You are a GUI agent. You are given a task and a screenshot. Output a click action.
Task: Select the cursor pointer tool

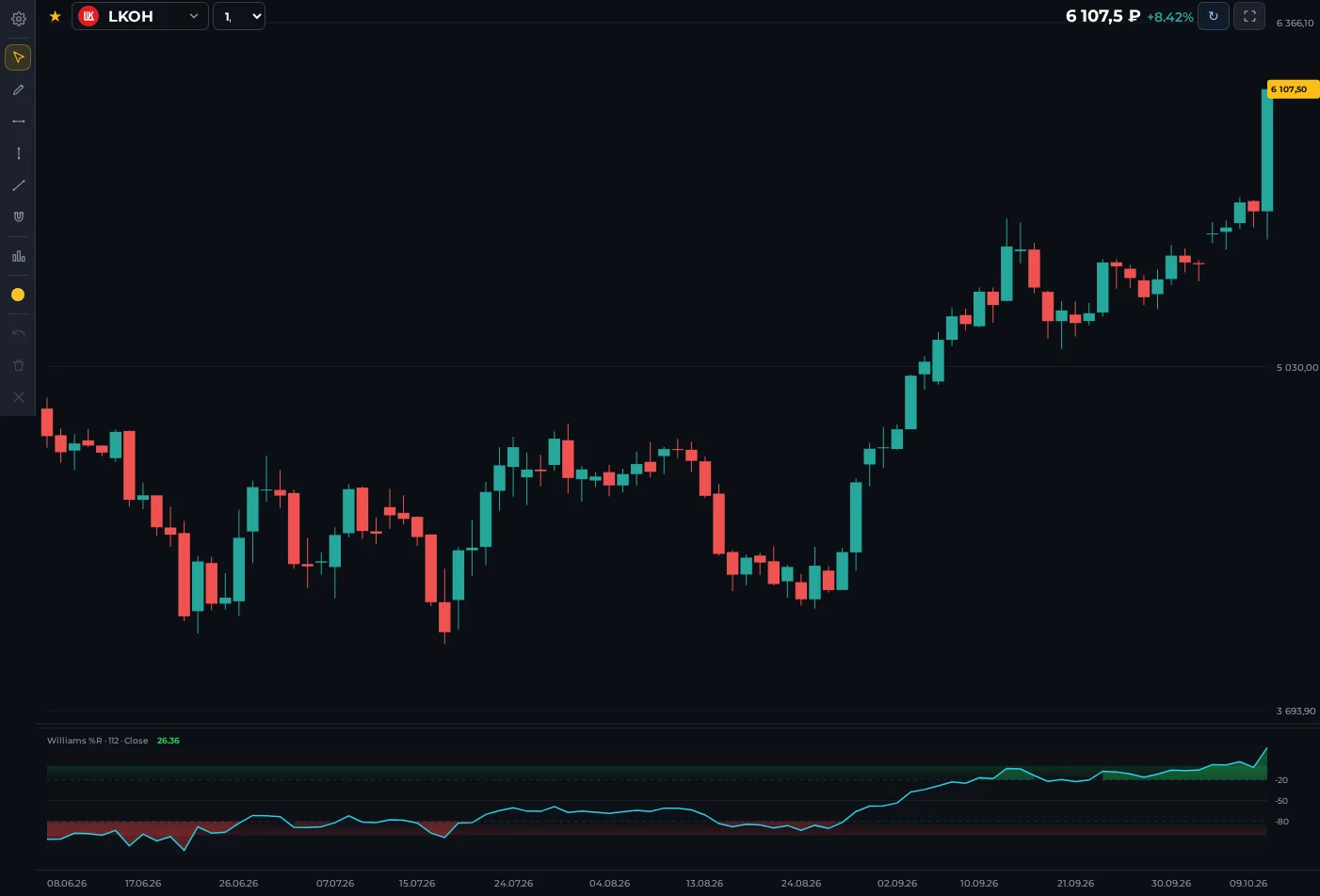18,57
